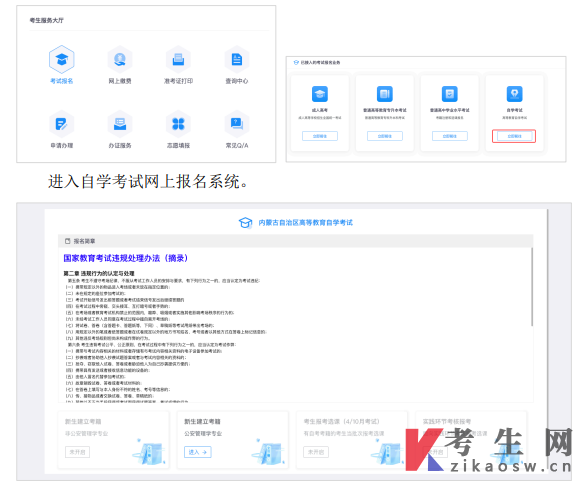Click the 考生服务大厅 panel title
This screenshot has width=587, height=485.
pyautogui.click(x=47, y=20)
